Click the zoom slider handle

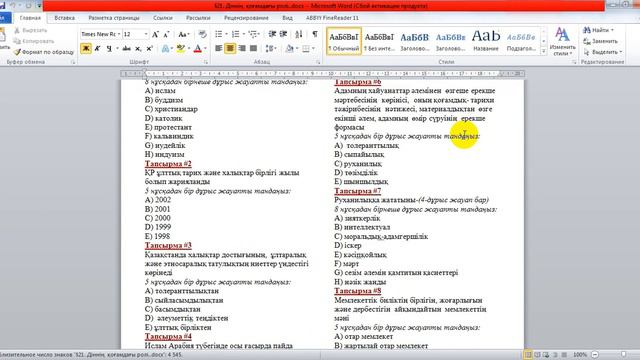point(623,355)
